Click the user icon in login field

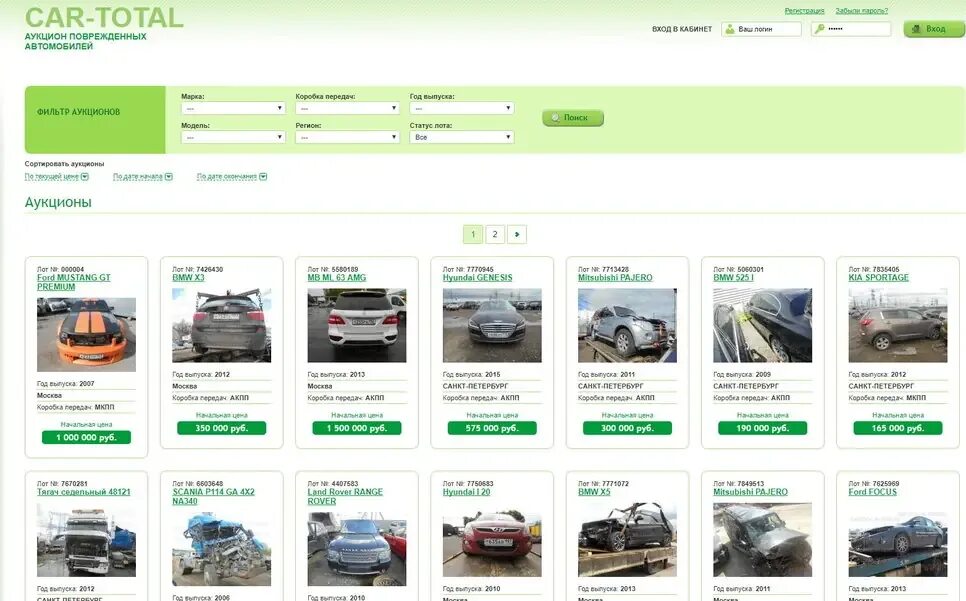pyautogui.click(x=730, y=29)
